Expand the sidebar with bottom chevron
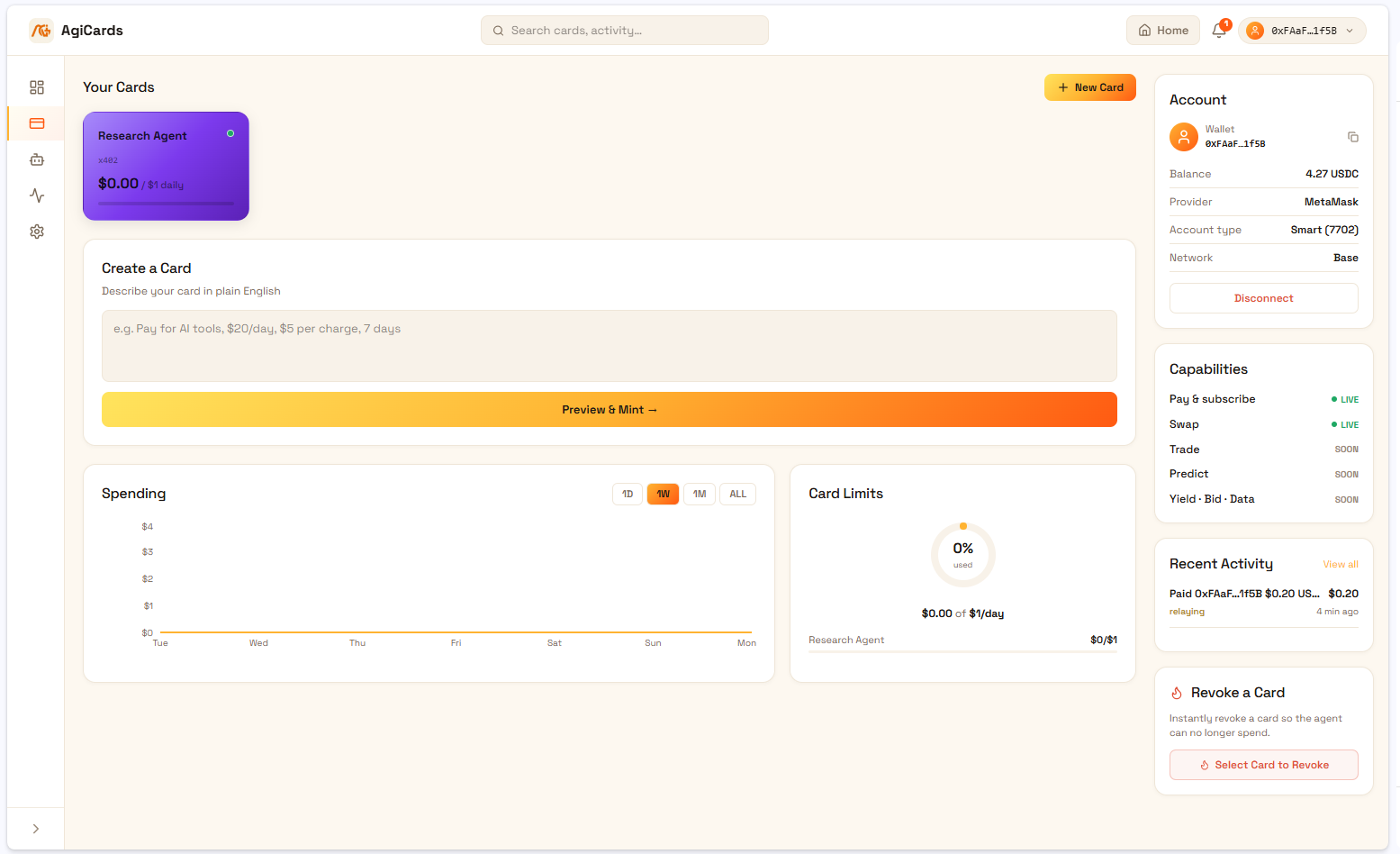This screenshot has width=1400, height=854. 36,829
